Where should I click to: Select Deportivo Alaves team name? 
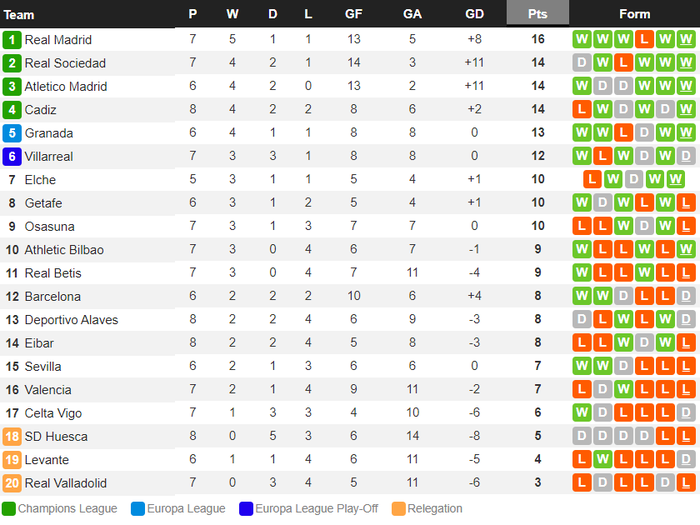71,320
